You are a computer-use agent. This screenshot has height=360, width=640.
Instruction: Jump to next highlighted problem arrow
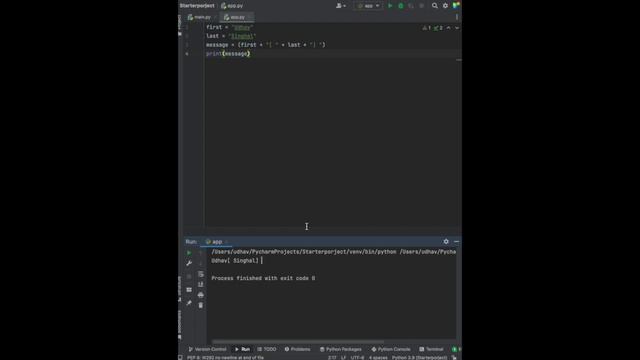(x=457, y=28)
